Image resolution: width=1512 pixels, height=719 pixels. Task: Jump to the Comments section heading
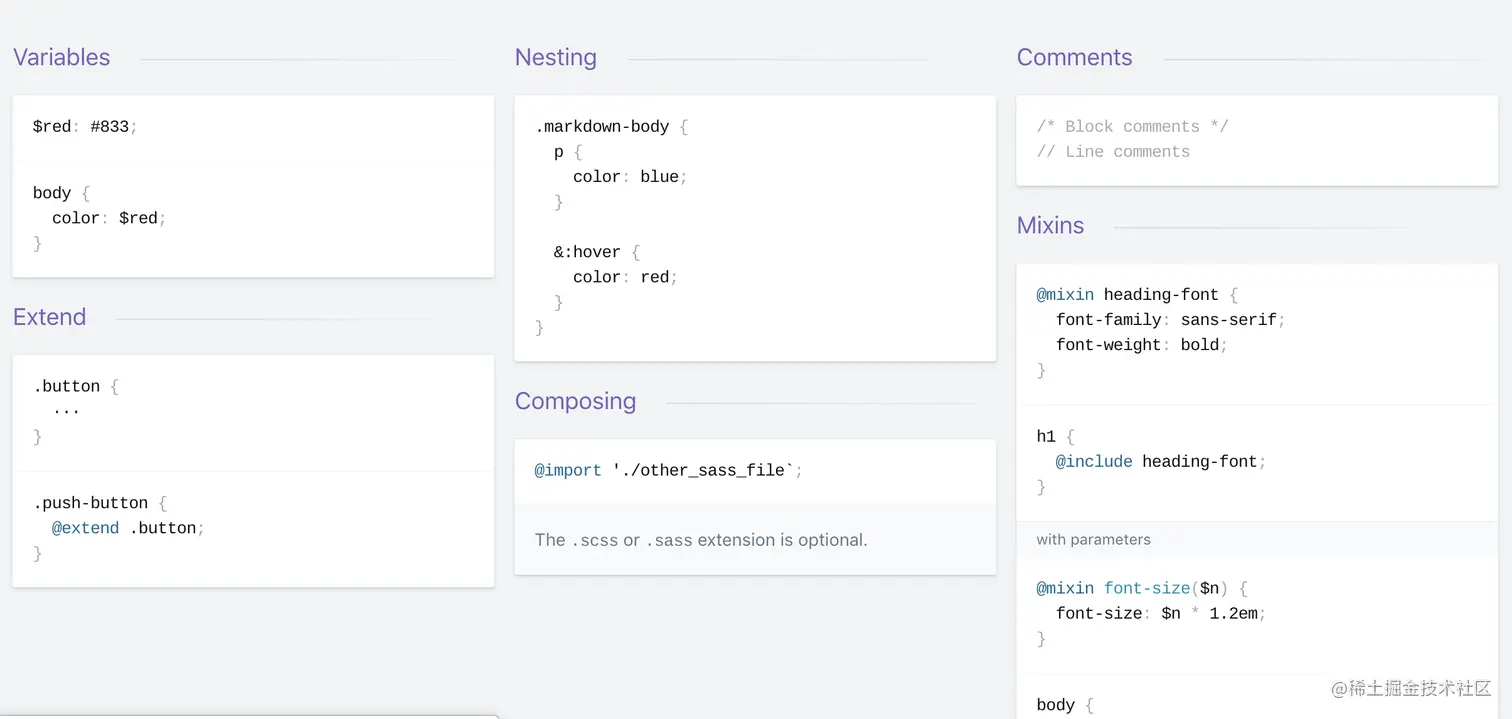point(1074,58)
